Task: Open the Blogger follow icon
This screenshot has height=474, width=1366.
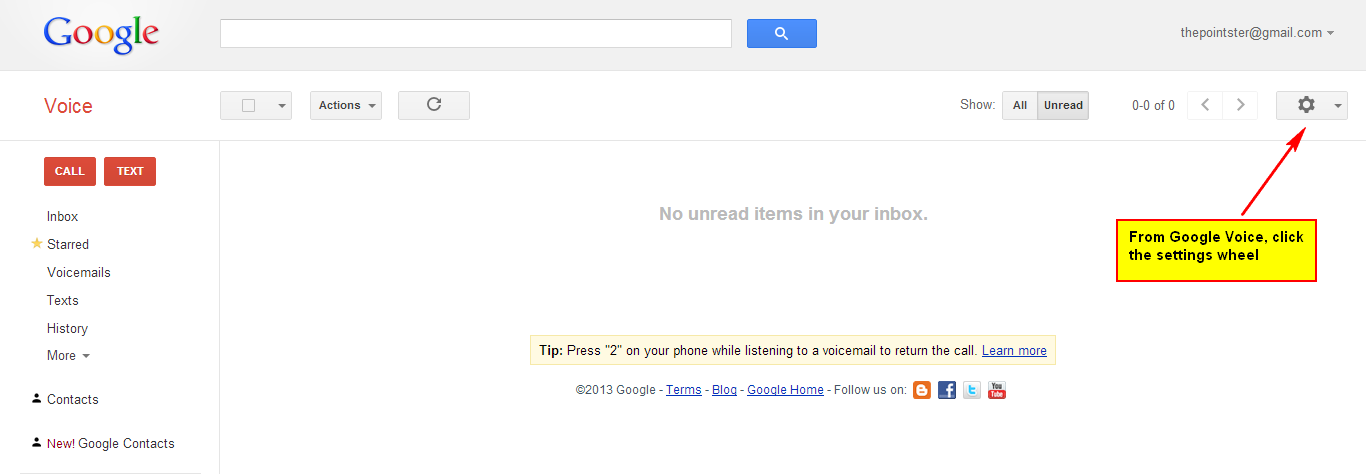Action: (922, 390)
